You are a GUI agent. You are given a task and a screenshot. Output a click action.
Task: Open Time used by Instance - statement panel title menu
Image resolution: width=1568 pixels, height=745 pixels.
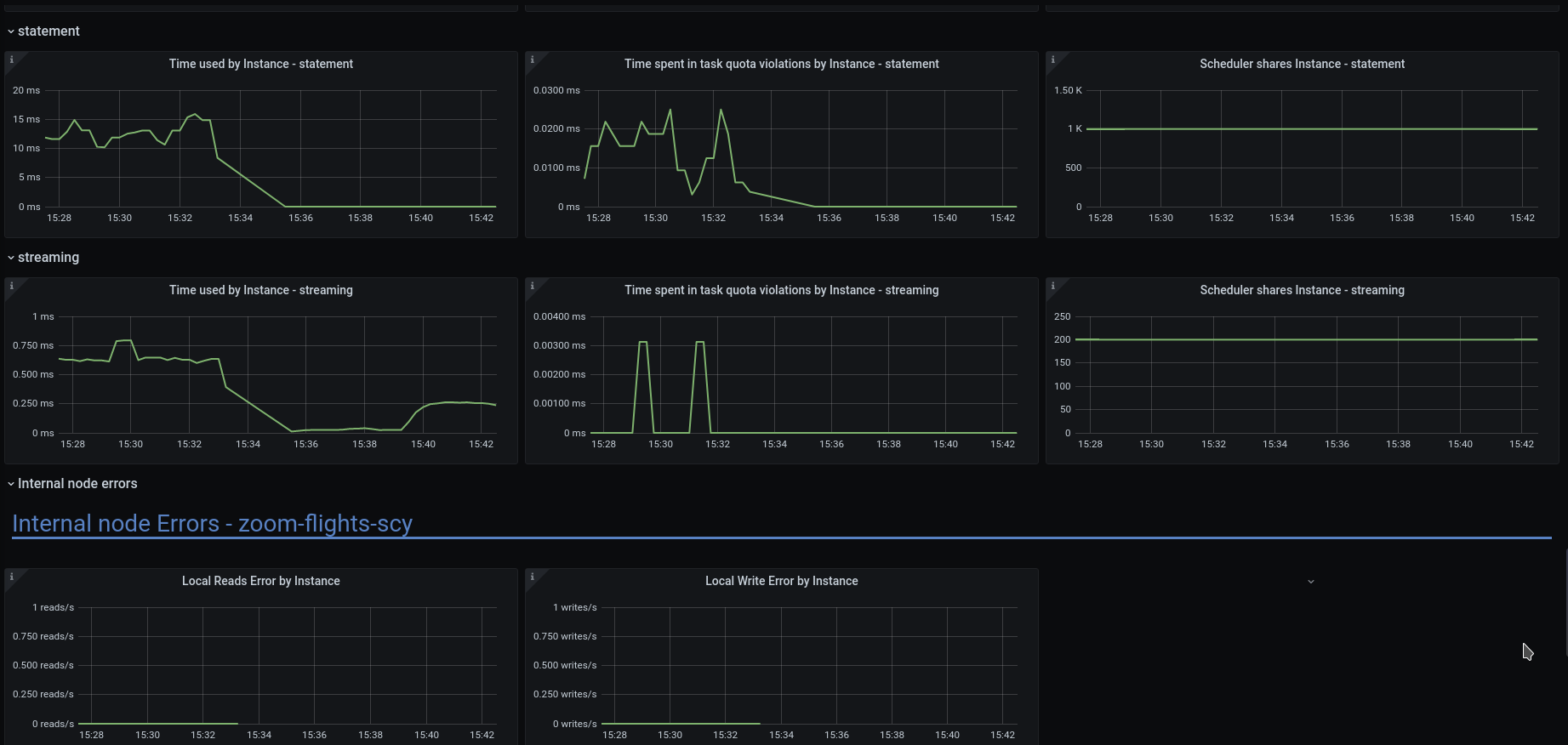click(x=260, y=64)
